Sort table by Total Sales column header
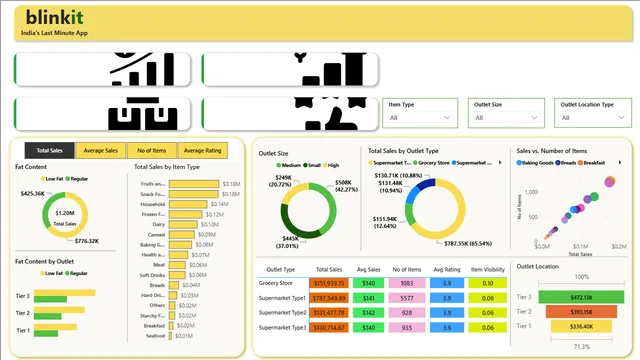The height and width of the screenshot is (360, 640). pyautogui.click(x=329, y=269)
